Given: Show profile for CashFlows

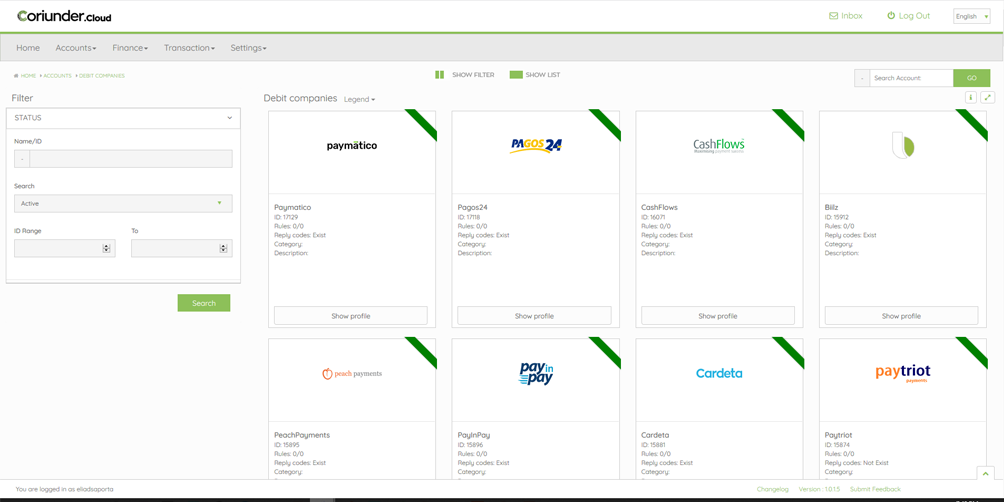Looking at the screenshot, I should tap(718, 316).
